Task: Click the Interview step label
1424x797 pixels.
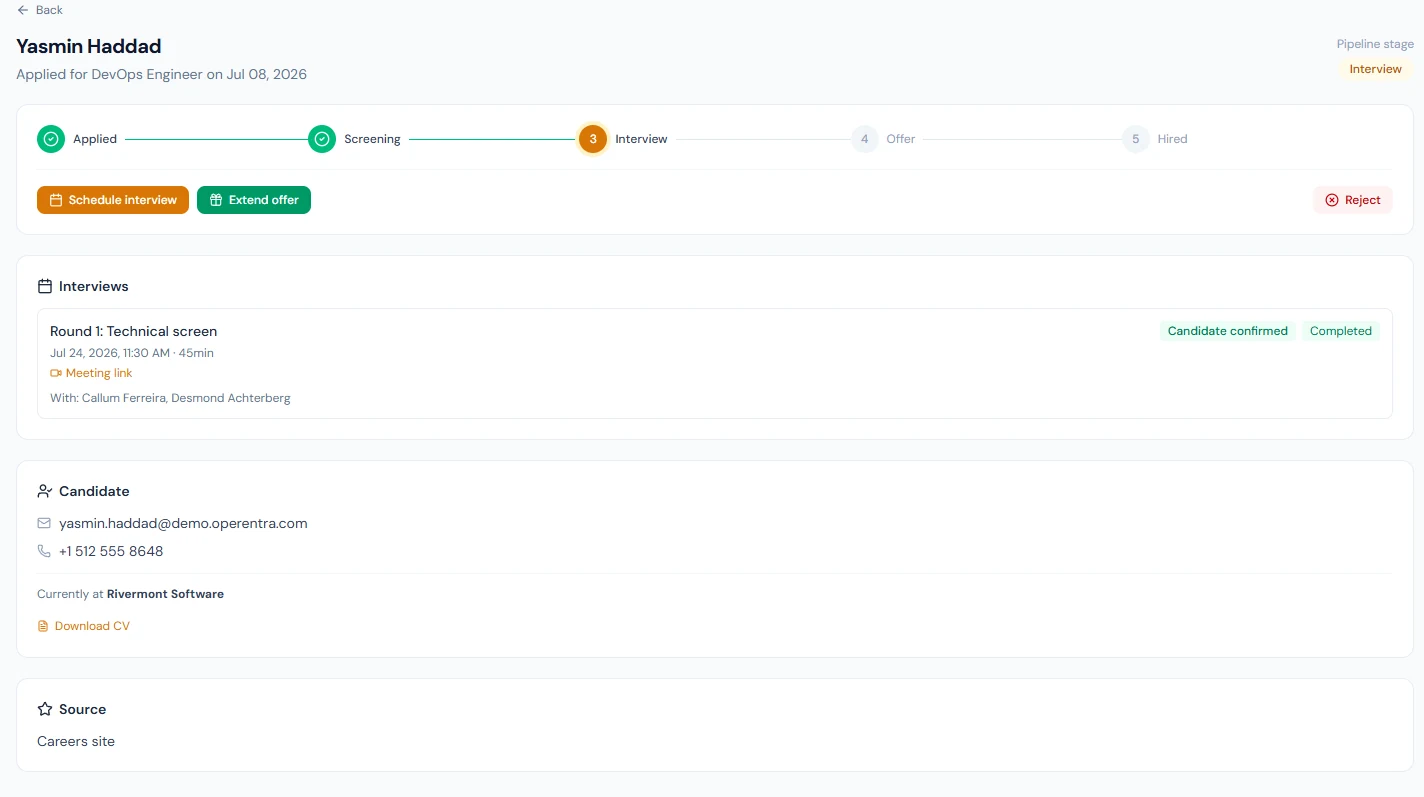Action: pyautogui.click(x=641, y=139)
